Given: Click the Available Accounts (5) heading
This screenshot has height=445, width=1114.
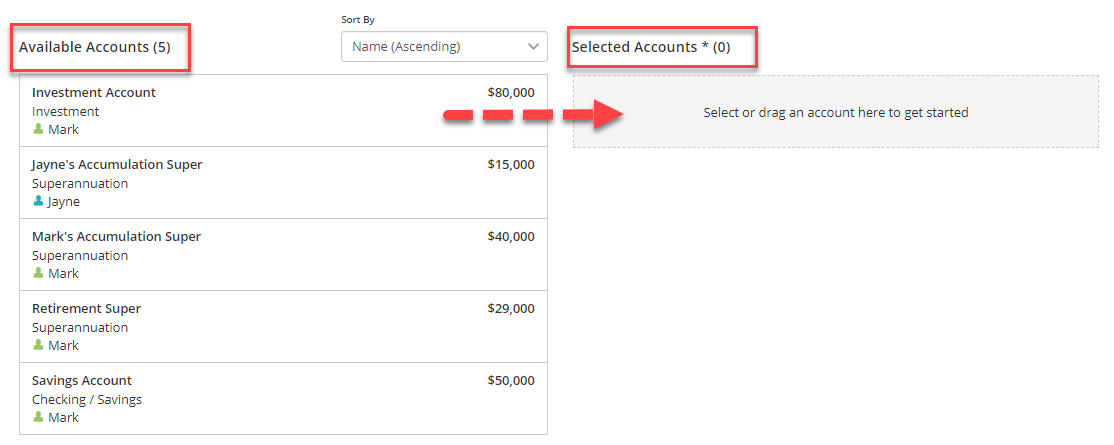Looking at the screenshot, I should pyautogui.click(x=94, y=48).
